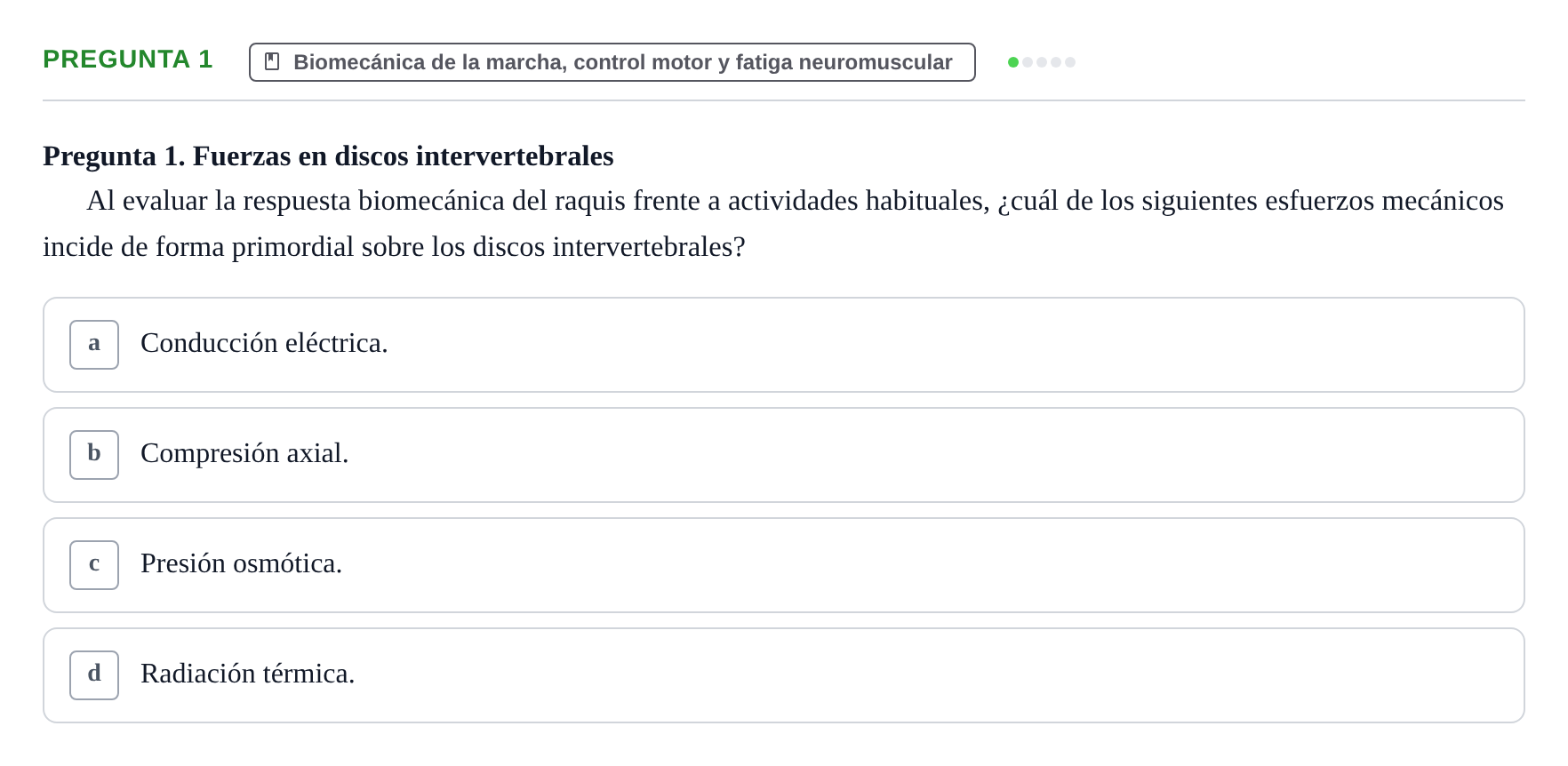Select answer letter b box
This screenshot has width=1568, height=766.
click(x=94, y=455)
